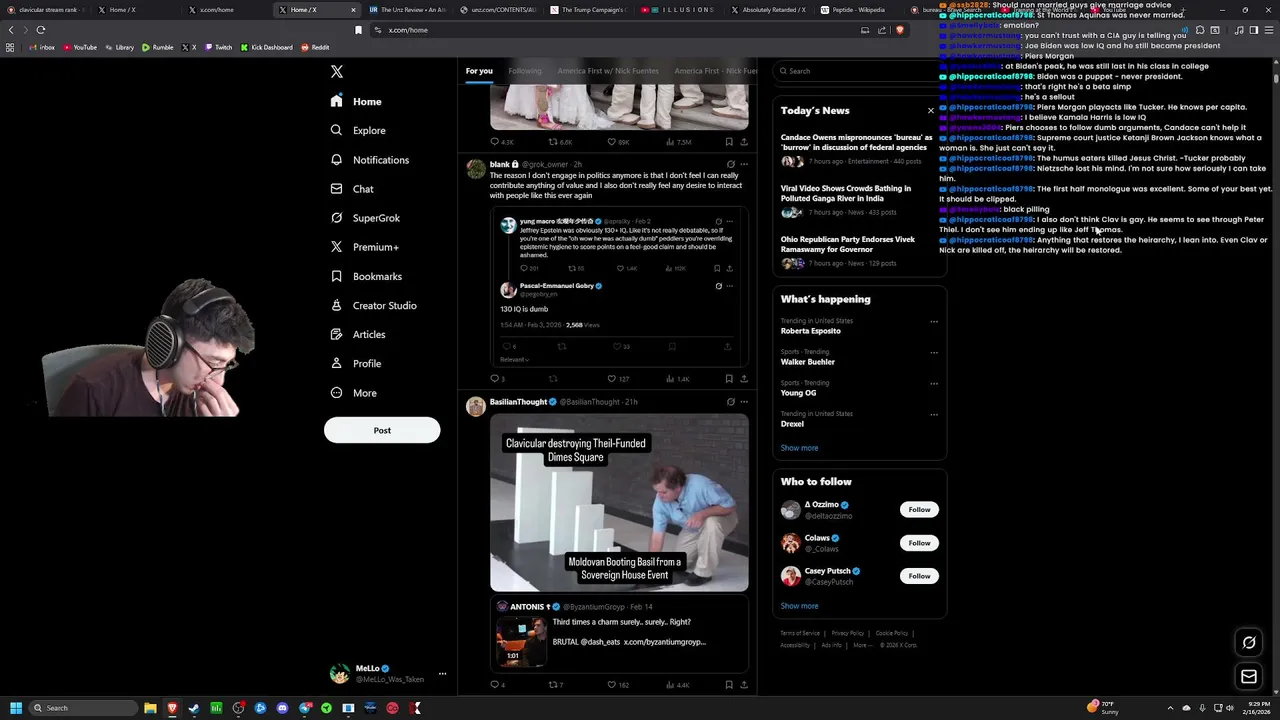Screen dimensions: 1280x720
Task: Switch to the Following tab
Action: point(525,71)
